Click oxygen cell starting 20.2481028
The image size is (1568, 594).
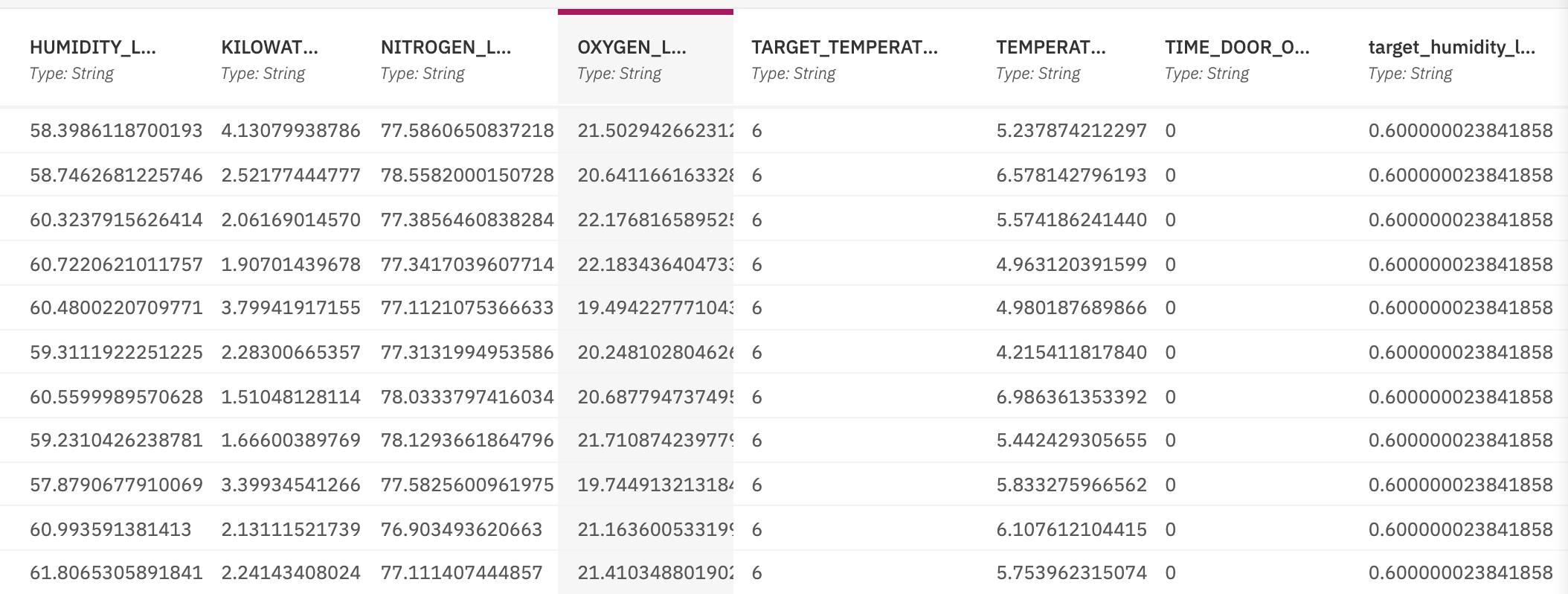[x=655, y=352]
